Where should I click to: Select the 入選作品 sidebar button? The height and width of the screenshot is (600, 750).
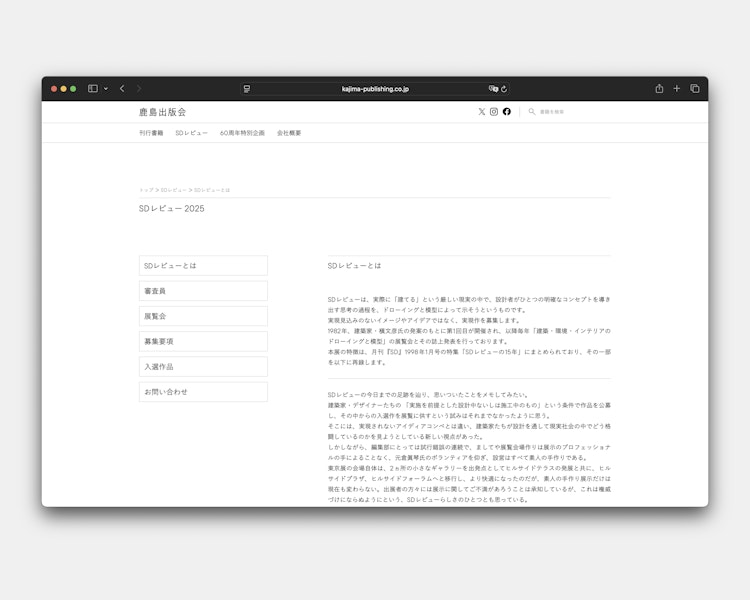(x=203, y=367)
